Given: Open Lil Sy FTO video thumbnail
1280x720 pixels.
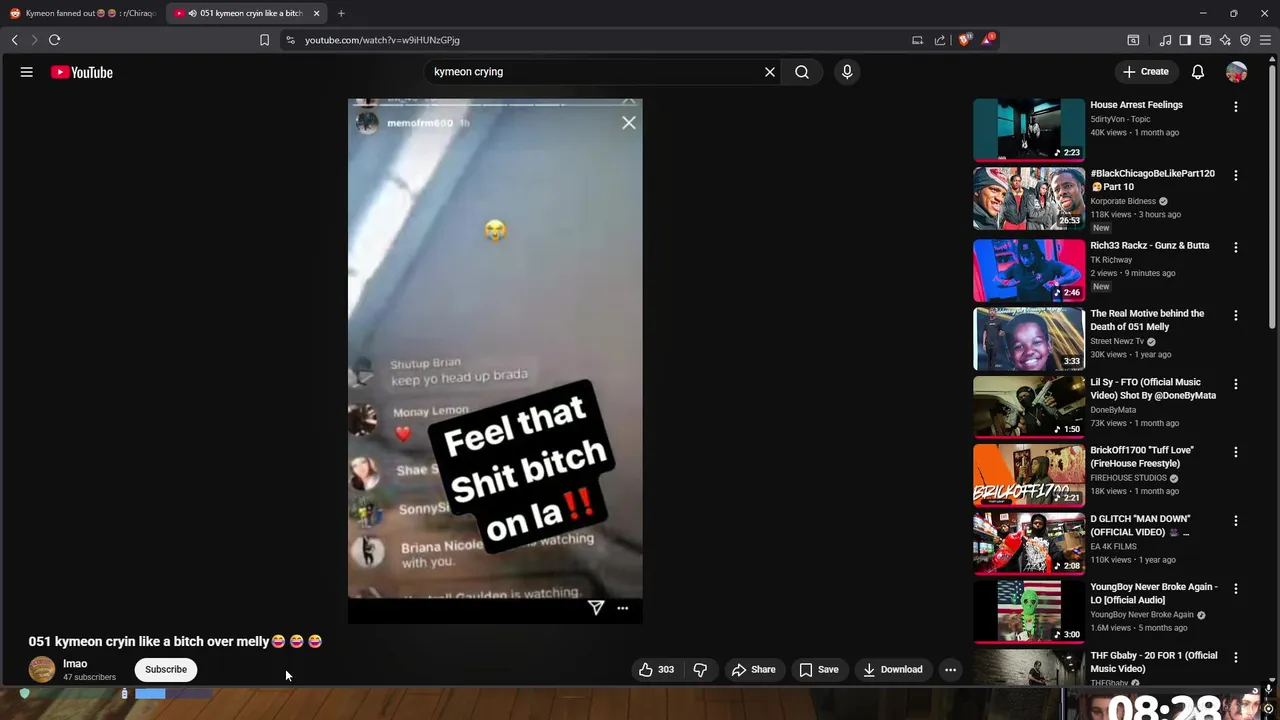Looking at the screenshot, I should tap(1029, 407).
